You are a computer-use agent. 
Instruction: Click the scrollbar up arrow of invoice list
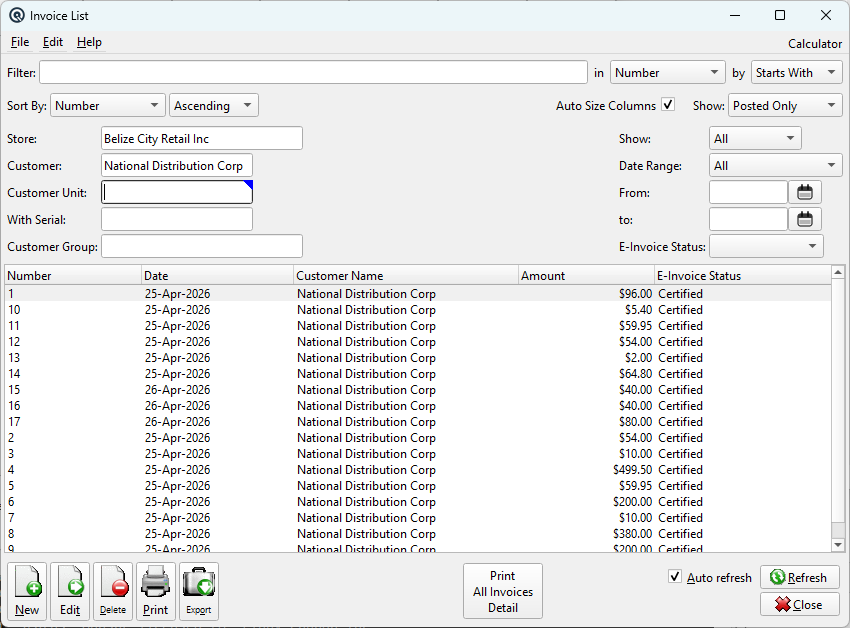(838, 272)
